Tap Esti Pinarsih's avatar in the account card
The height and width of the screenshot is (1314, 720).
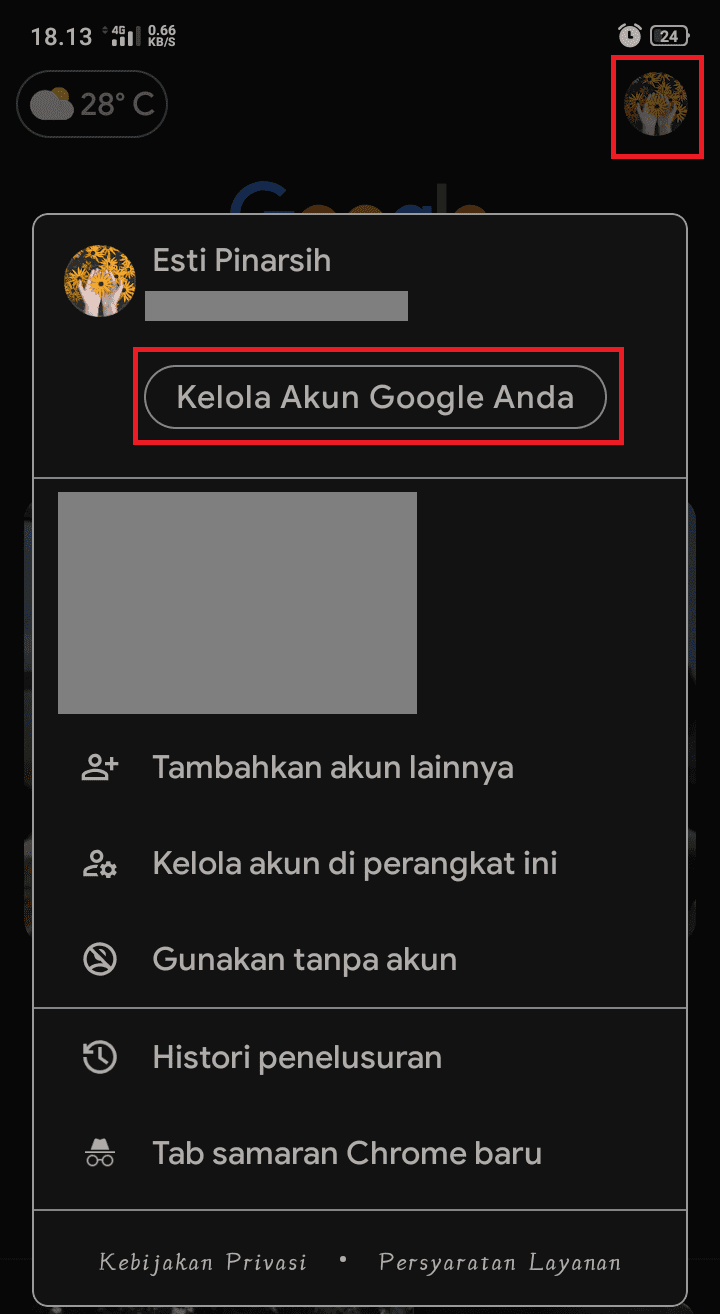coord(100,281)
